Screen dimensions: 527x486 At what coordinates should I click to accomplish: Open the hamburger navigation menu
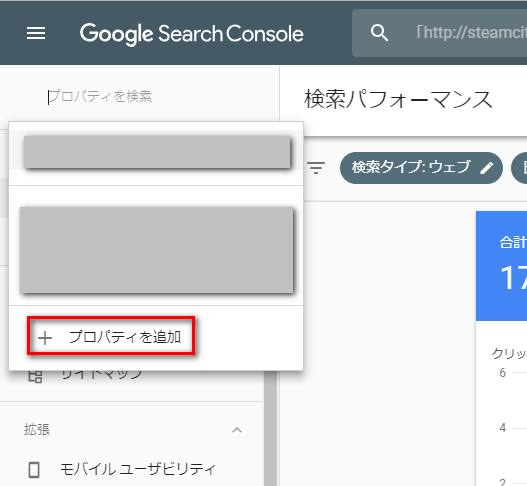tap(36, 33)
